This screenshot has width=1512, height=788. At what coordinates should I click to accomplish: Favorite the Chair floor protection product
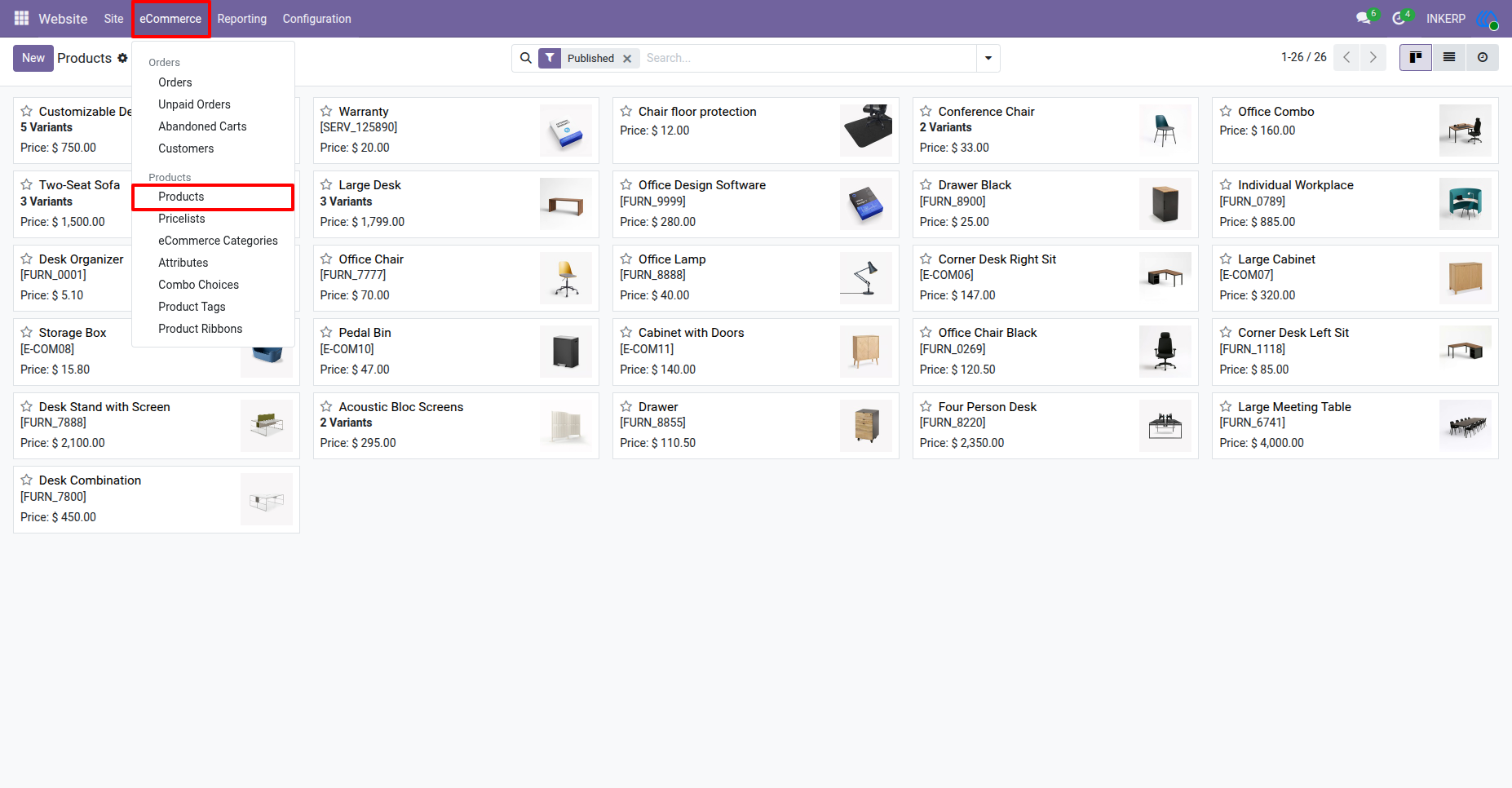[626, 111]
